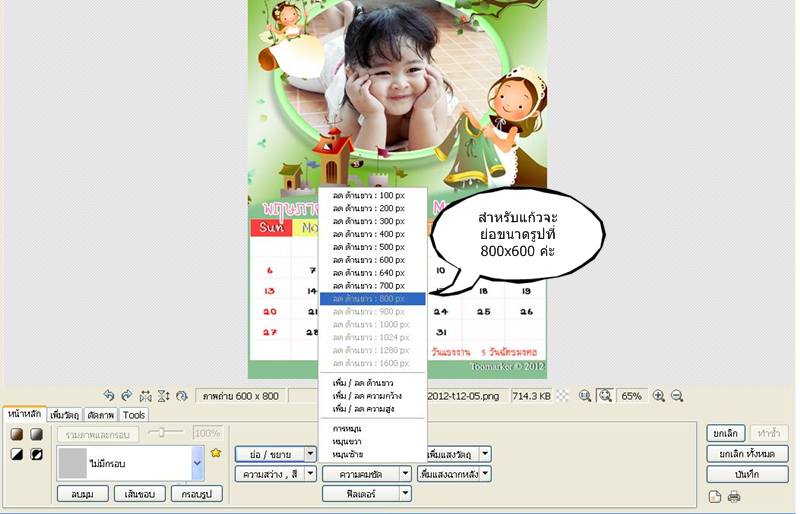Screen dimensions: 800x514
Task: Click the yellow star favorite frame icon
Action: point(216,453)
